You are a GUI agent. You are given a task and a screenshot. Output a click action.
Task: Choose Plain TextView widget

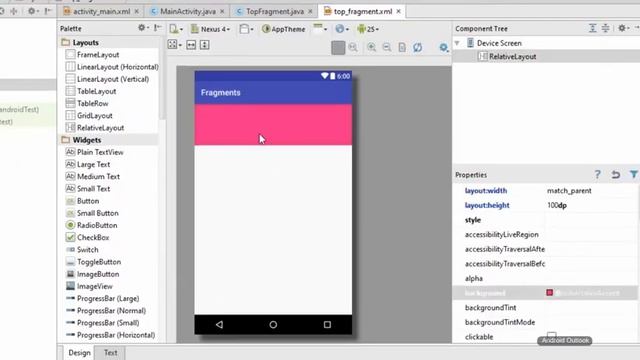(94, 152)
